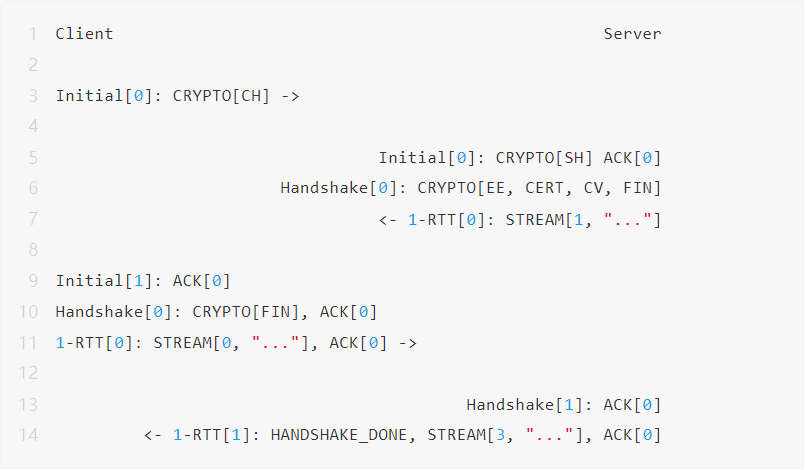Click the 'Server' header text
The width and height of the screenshot is (805, 470).
coord(632,34)
